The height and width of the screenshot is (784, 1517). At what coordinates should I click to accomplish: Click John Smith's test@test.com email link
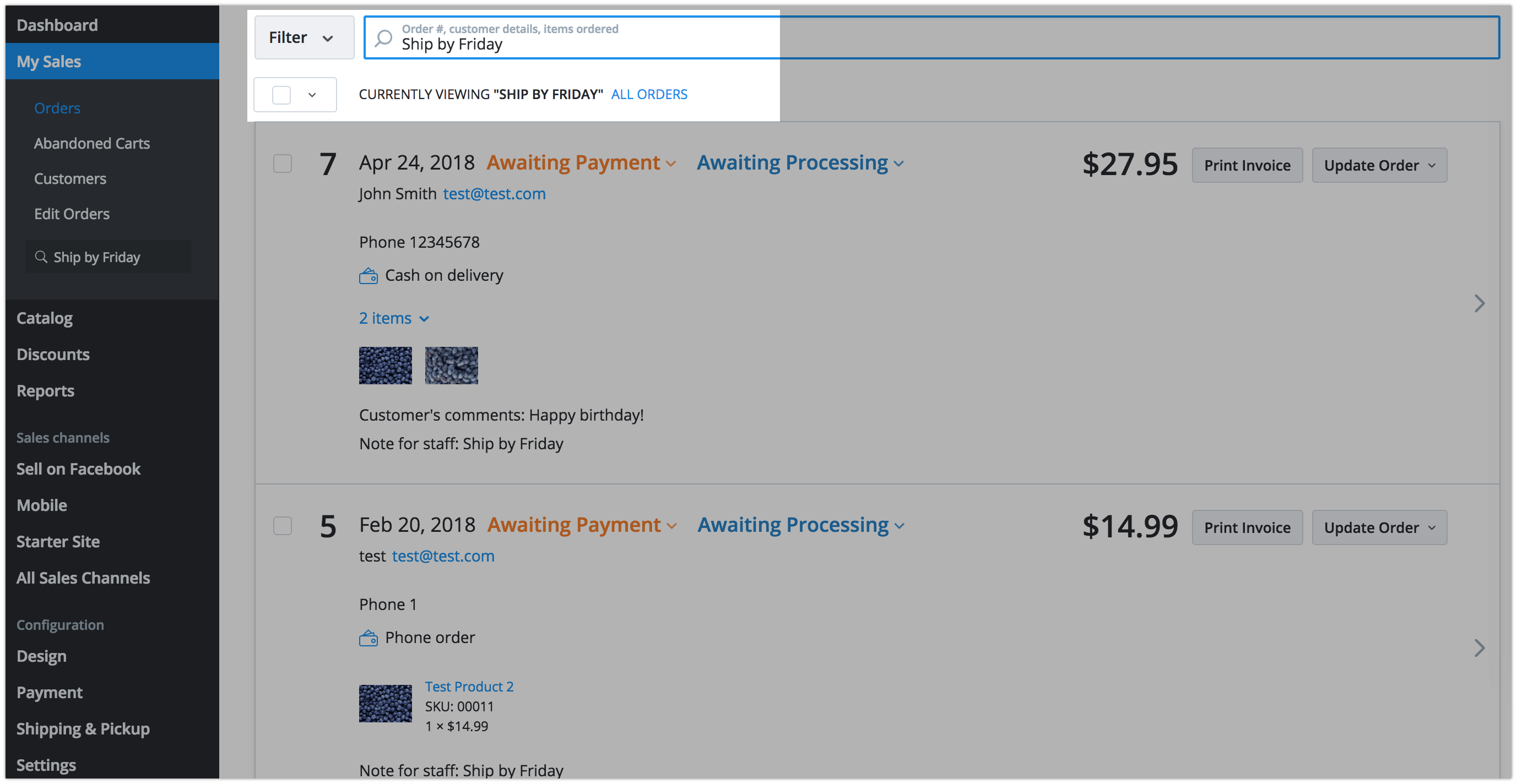pyautogui.click(x=494, y=194)
